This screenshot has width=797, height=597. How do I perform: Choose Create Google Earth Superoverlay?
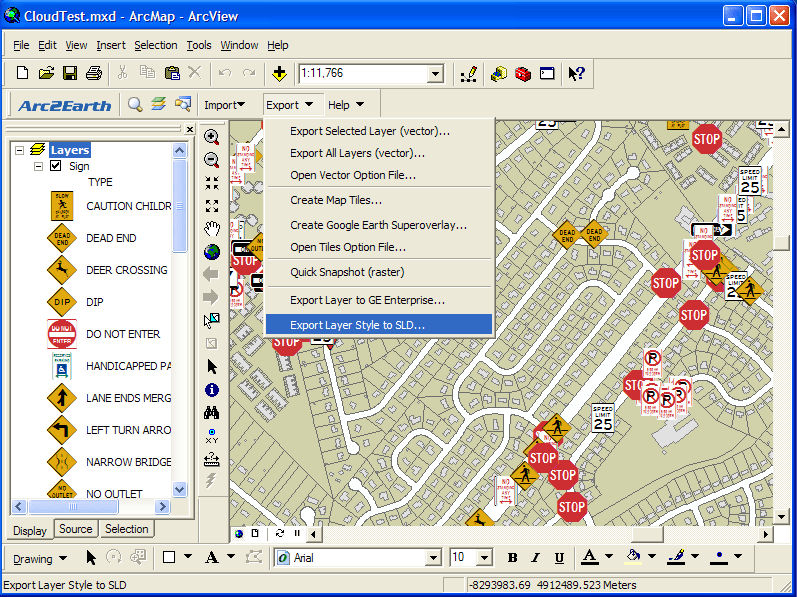[x=379, y=225]
